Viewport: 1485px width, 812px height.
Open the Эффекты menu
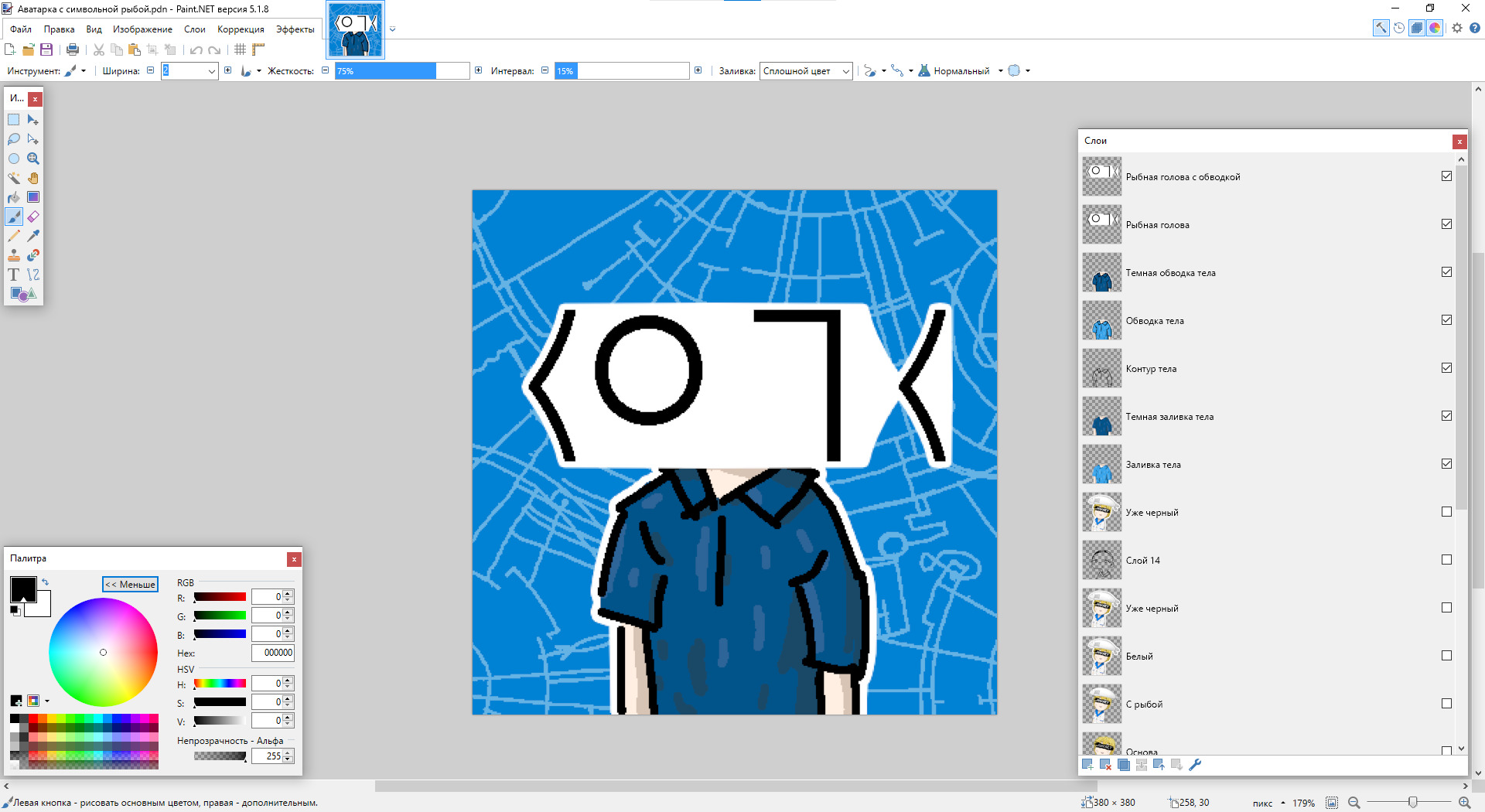coord(295,29)
